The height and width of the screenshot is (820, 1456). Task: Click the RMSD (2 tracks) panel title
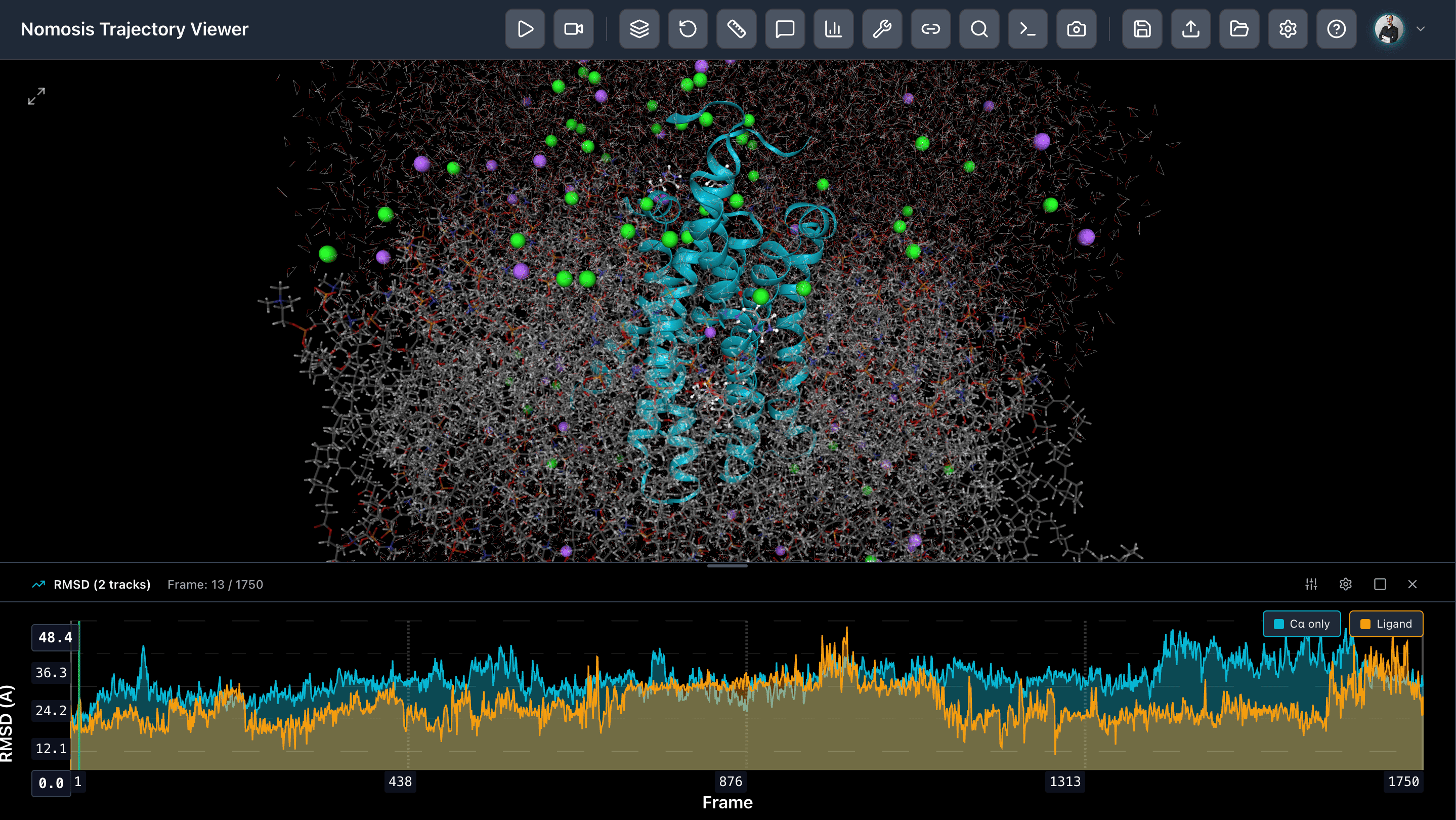[102, 584]
